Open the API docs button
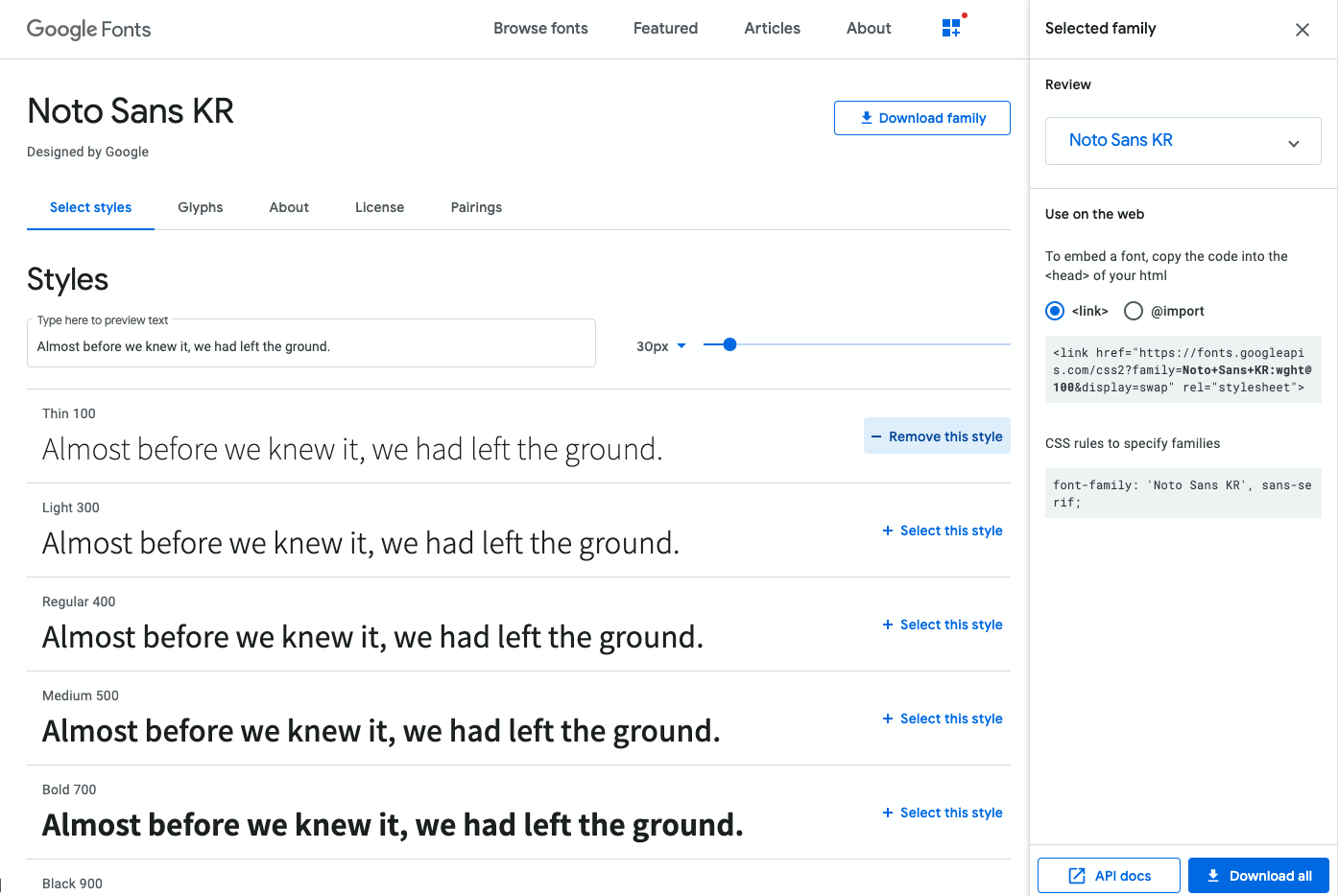 pos(1109,875)
